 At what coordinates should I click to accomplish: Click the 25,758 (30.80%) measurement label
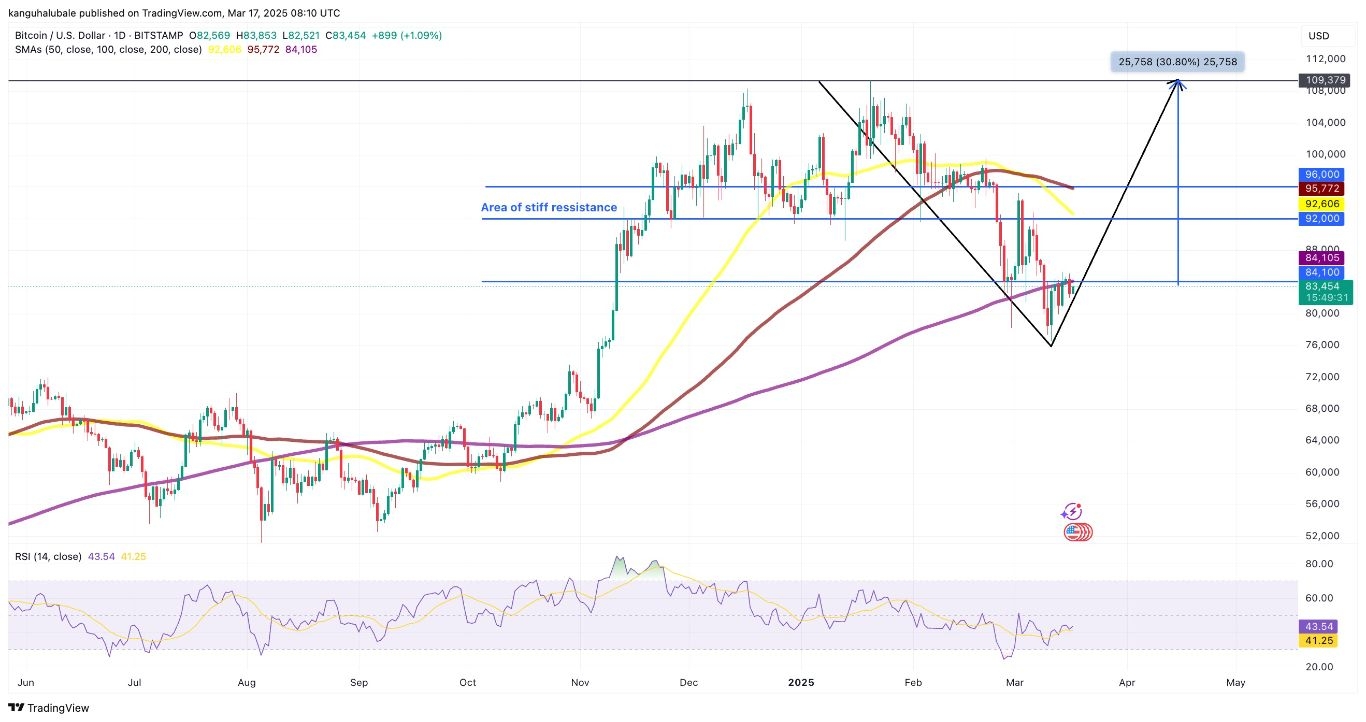[x=1177, y=62]
